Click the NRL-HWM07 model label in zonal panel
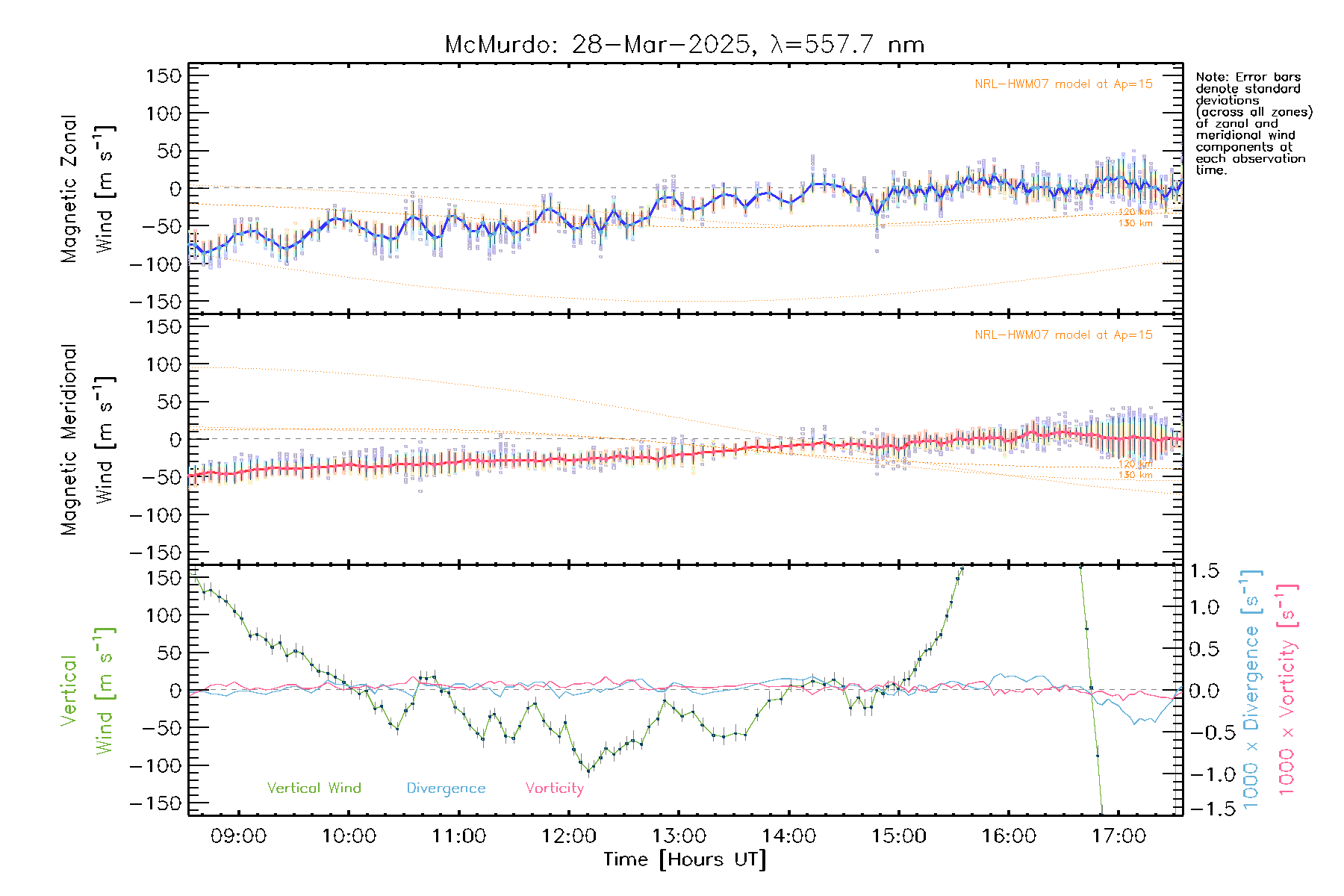The image size is (1344, 896). tap(1063, 84)
